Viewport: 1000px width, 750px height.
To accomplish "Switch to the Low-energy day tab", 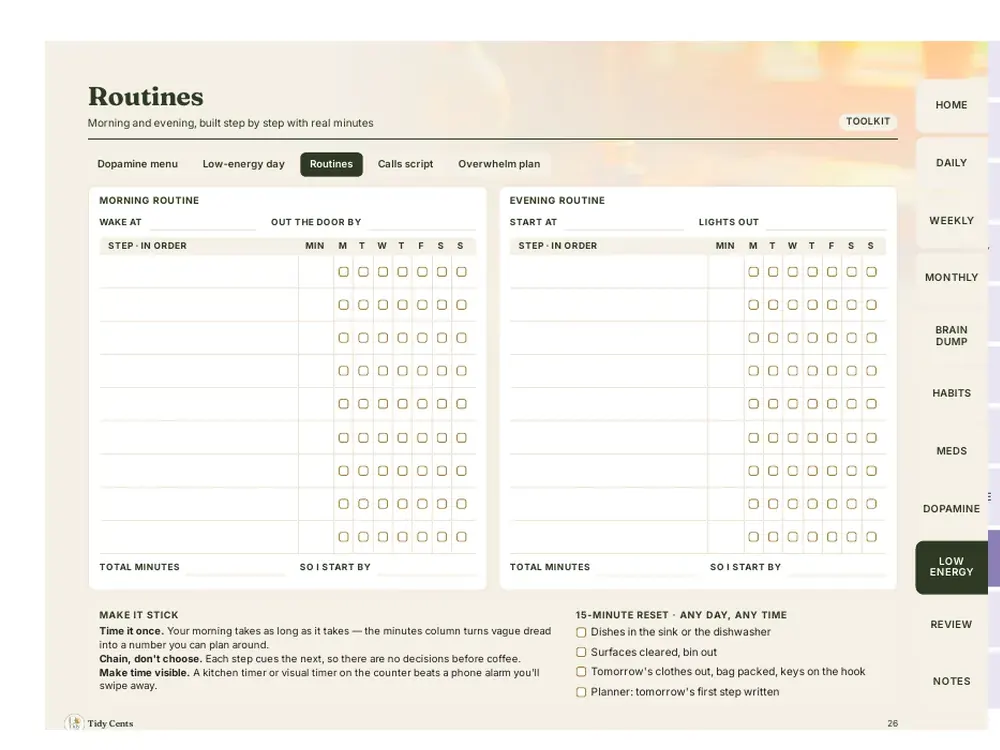I will (244, 164).
